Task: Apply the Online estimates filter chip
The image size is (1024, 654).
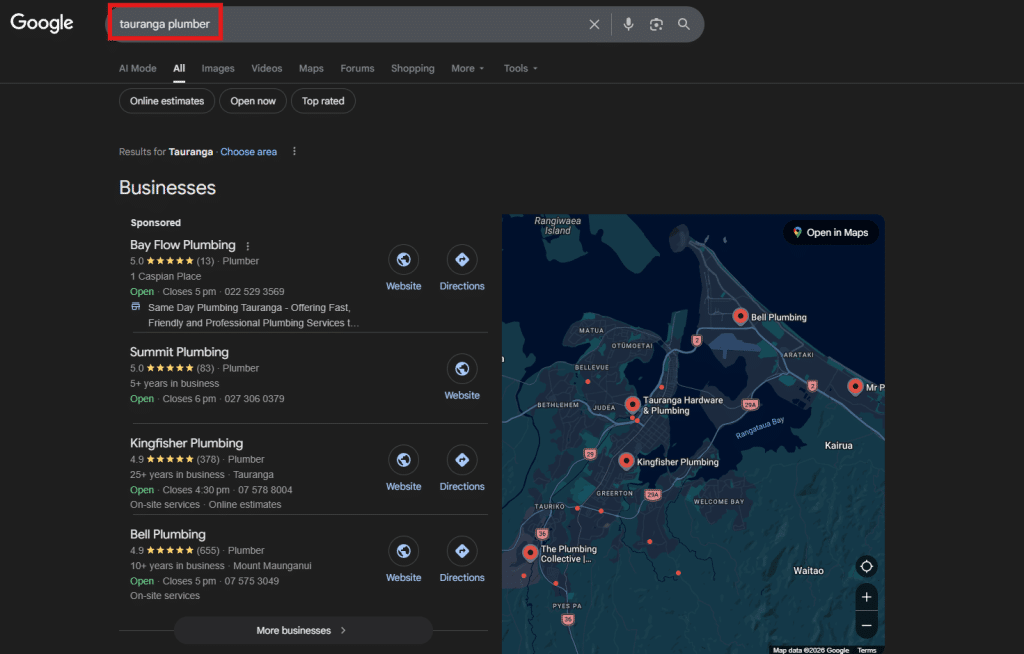Action: coord(167,101)
